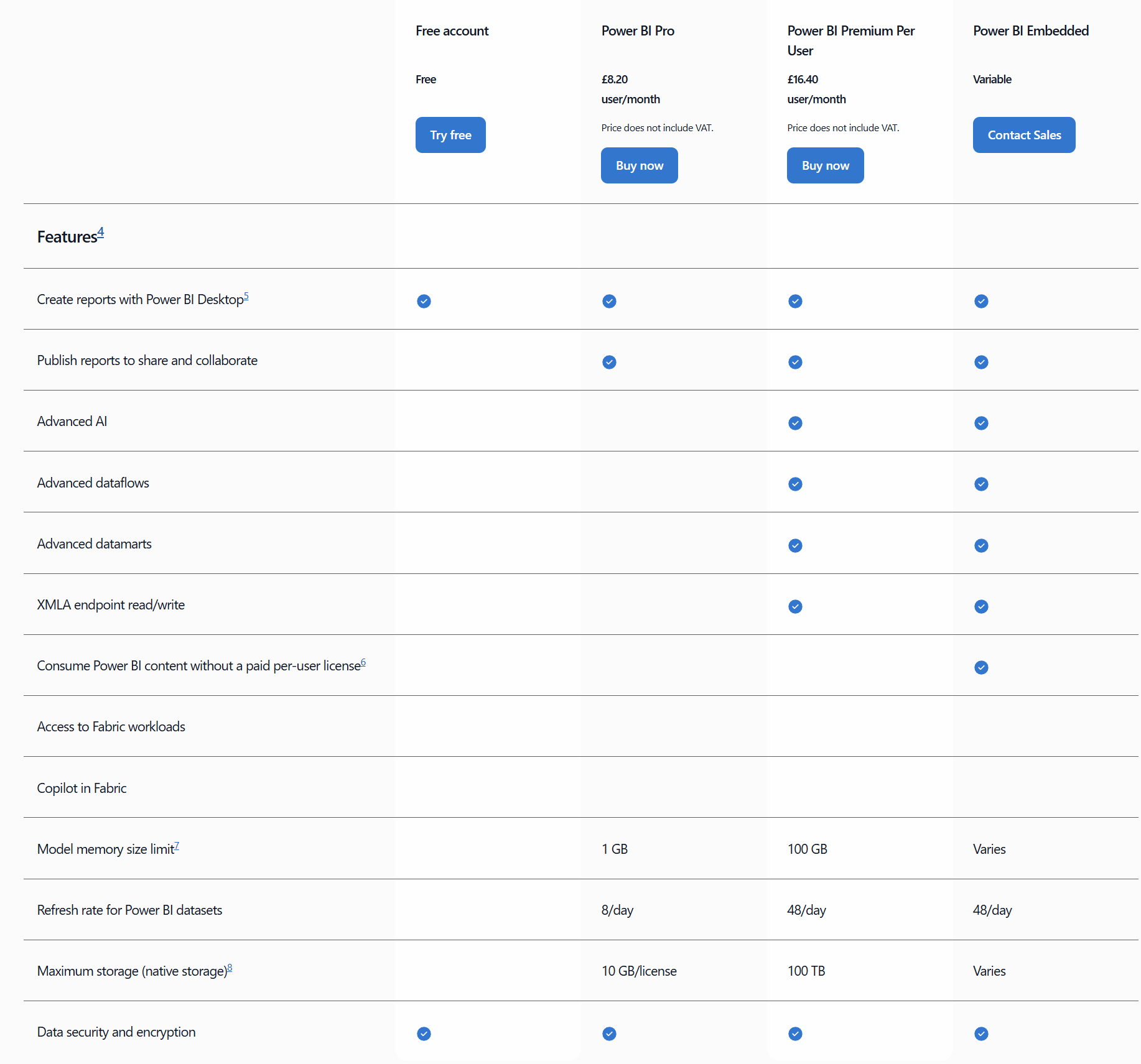Click Pro checkmark for Data security and encryption
The height and width of the screenshot is (1064, 1141).
609,1034
